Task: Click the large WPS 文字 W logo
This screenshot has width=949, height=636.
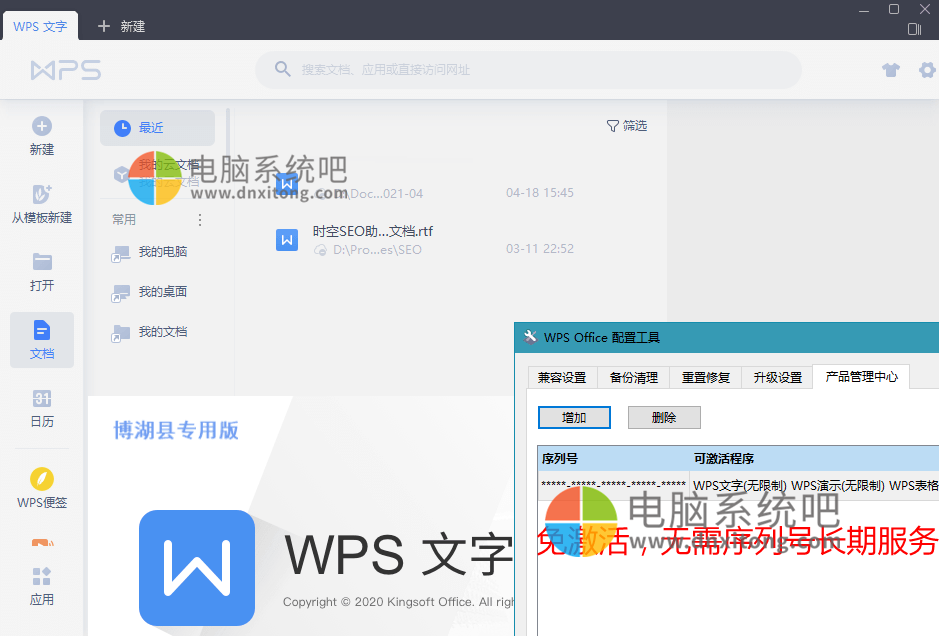Action: click(x=197, y=568)
